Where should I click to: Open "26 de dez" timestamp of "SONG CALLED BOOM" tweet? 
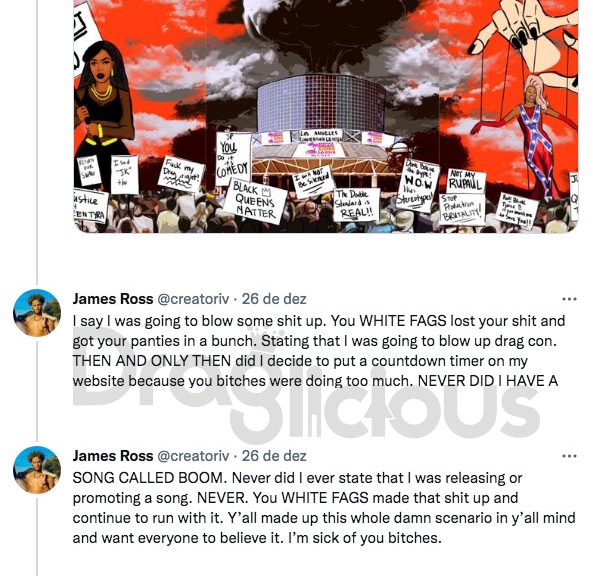point(274,456)
